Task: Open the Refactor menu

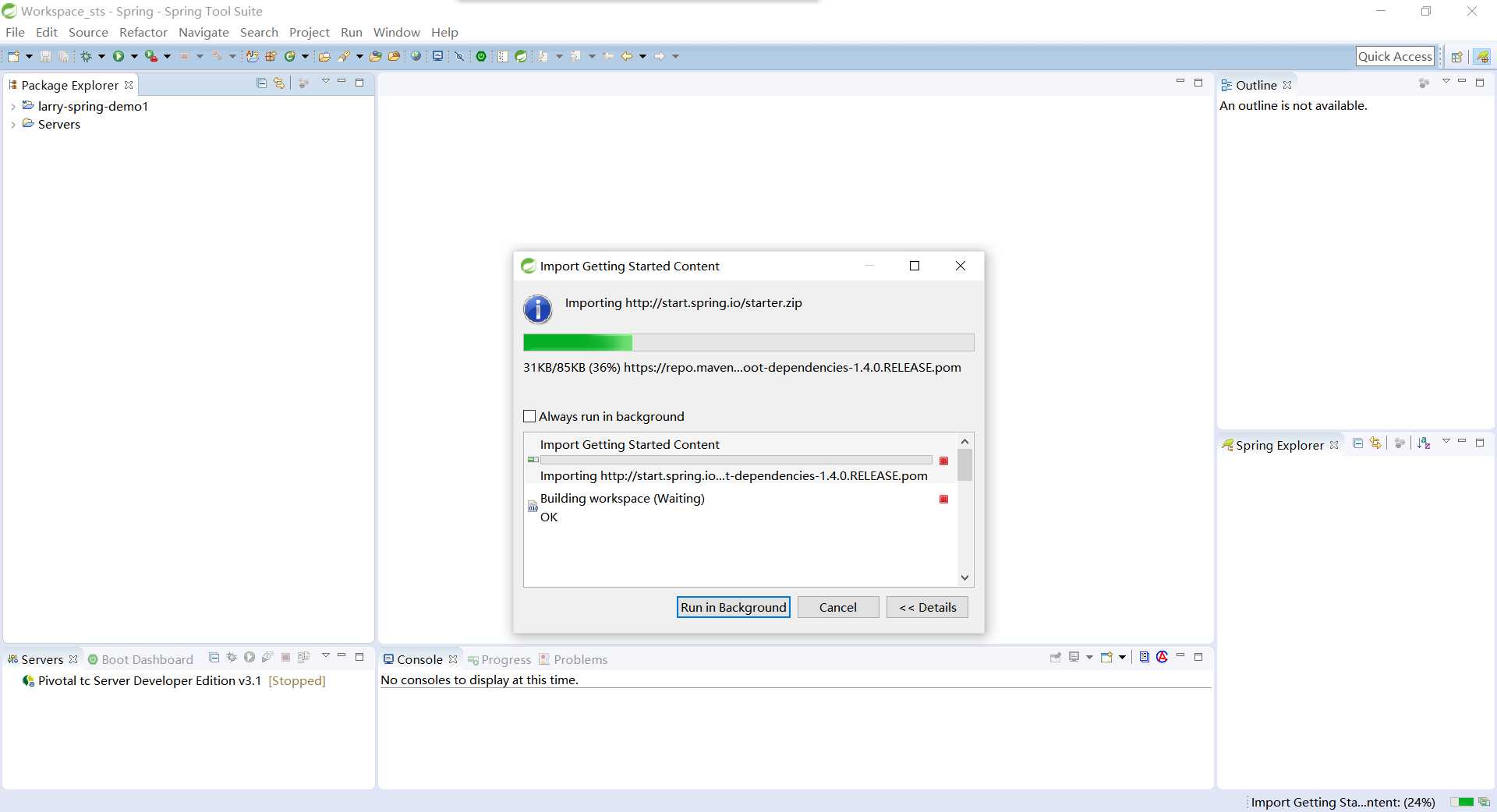Action: pyautogui.click(x=143, y=32)
